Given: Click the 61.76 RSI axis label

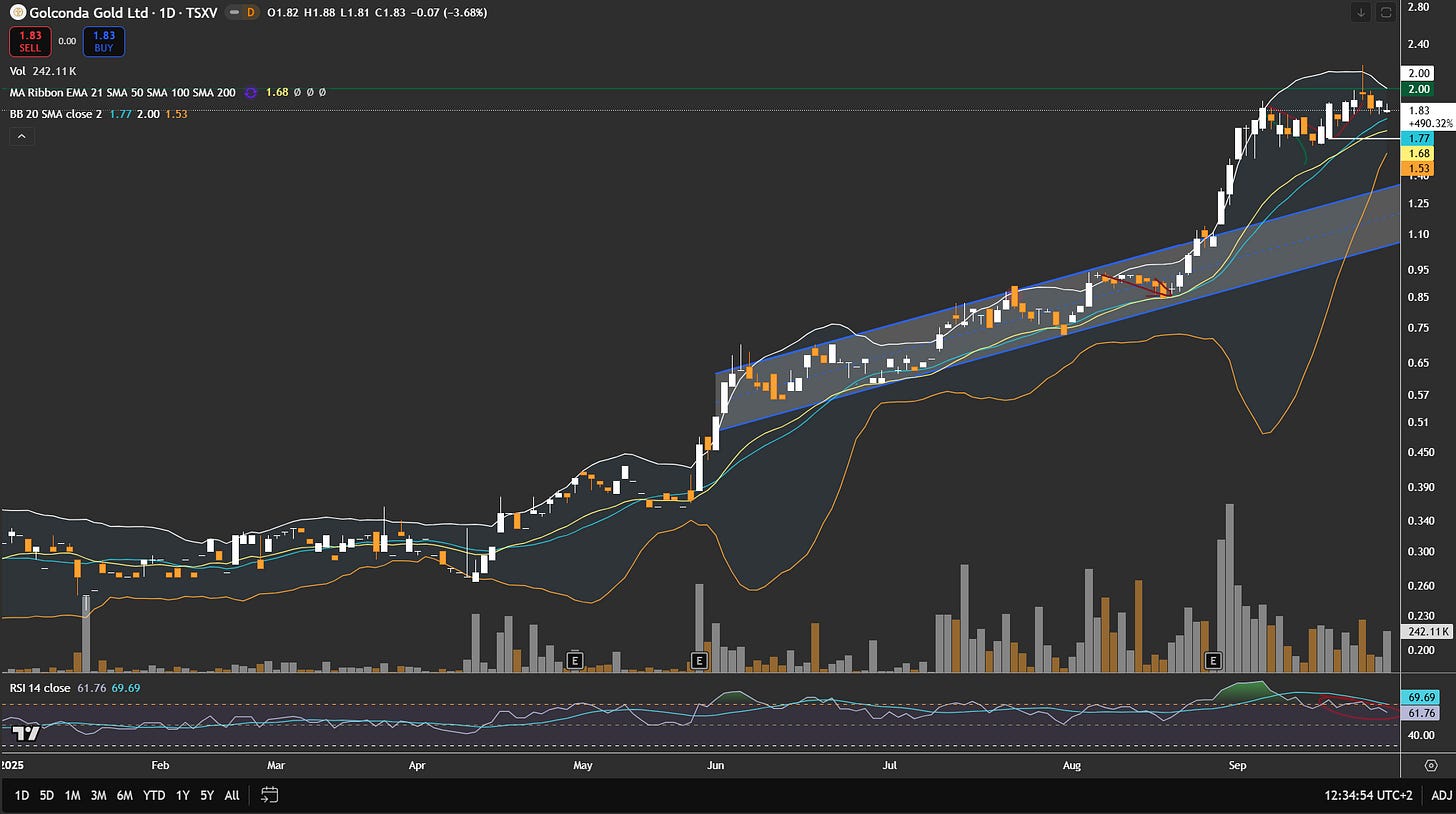Looking at the screenshot, I should tap(1422, 712).
